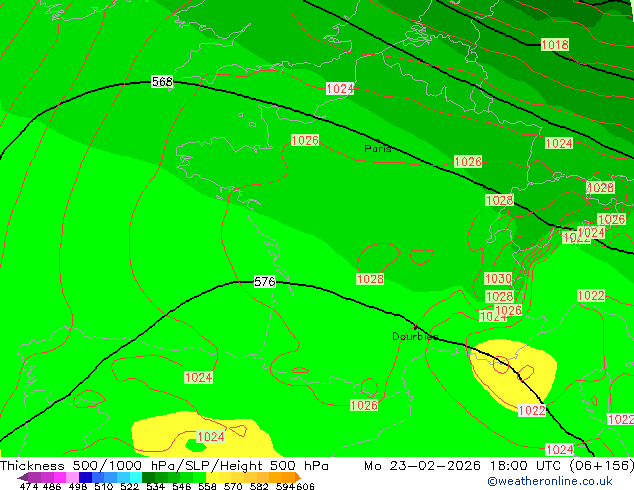Click the 474 legend value
Image resolution: width=634 pixels, height=490 pixels.
coord(29,486)
